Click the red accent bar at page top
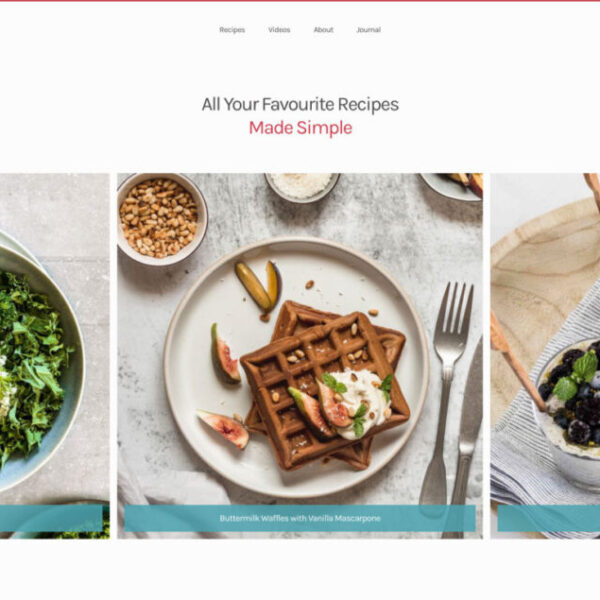 [300, 1]
